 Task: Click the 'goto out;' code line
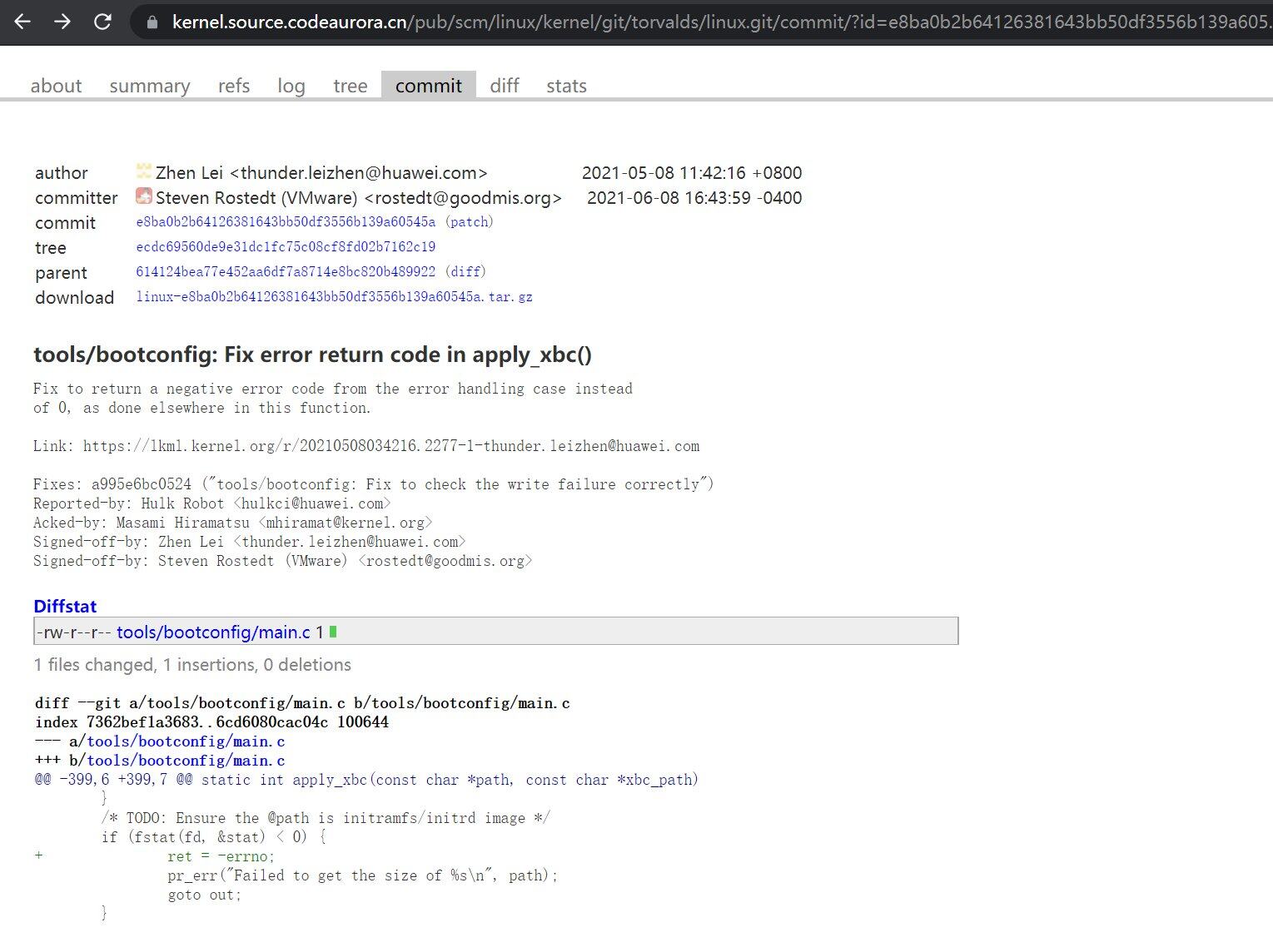[204, 895]
